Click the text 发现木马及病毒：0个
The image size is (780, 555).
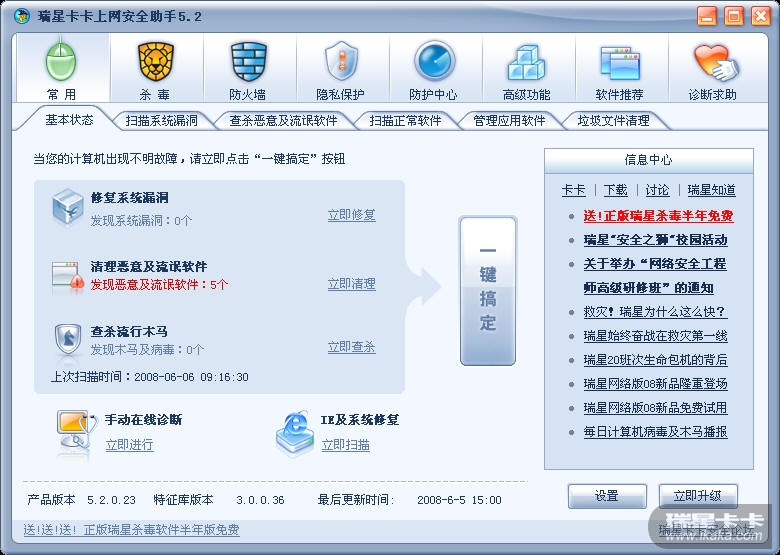147,350
